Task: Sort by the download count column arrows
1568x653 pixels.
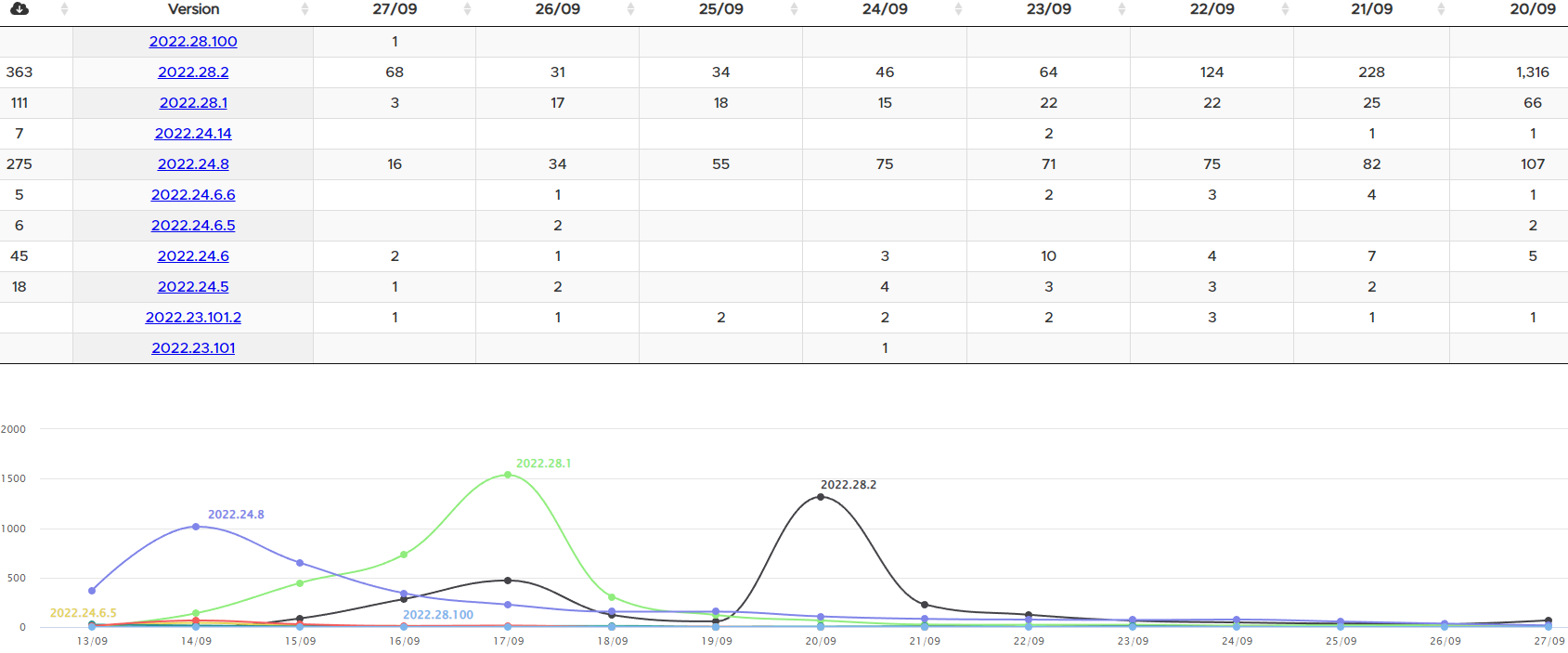Action: tap(64, 9)
